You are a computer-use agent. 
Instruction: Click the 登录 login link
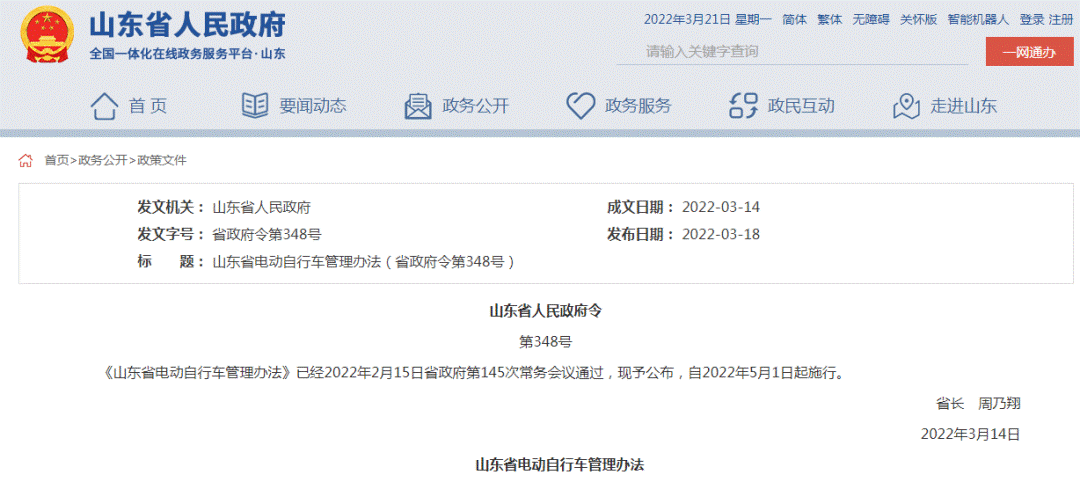1031,19
